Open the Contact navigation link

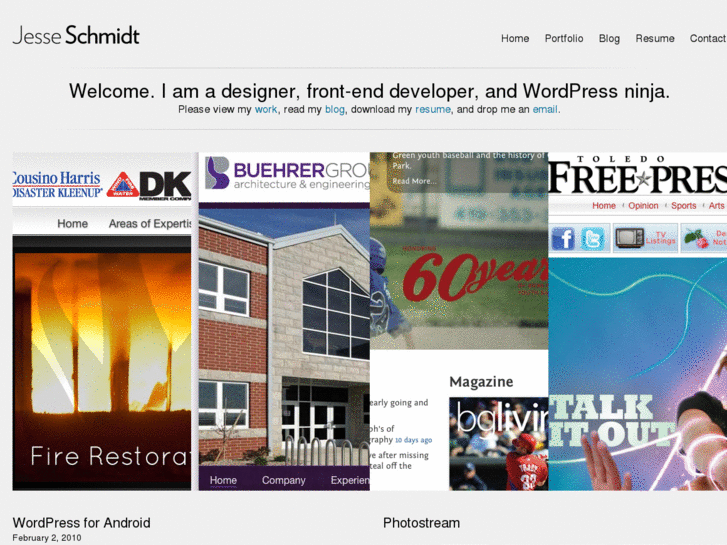708,38
